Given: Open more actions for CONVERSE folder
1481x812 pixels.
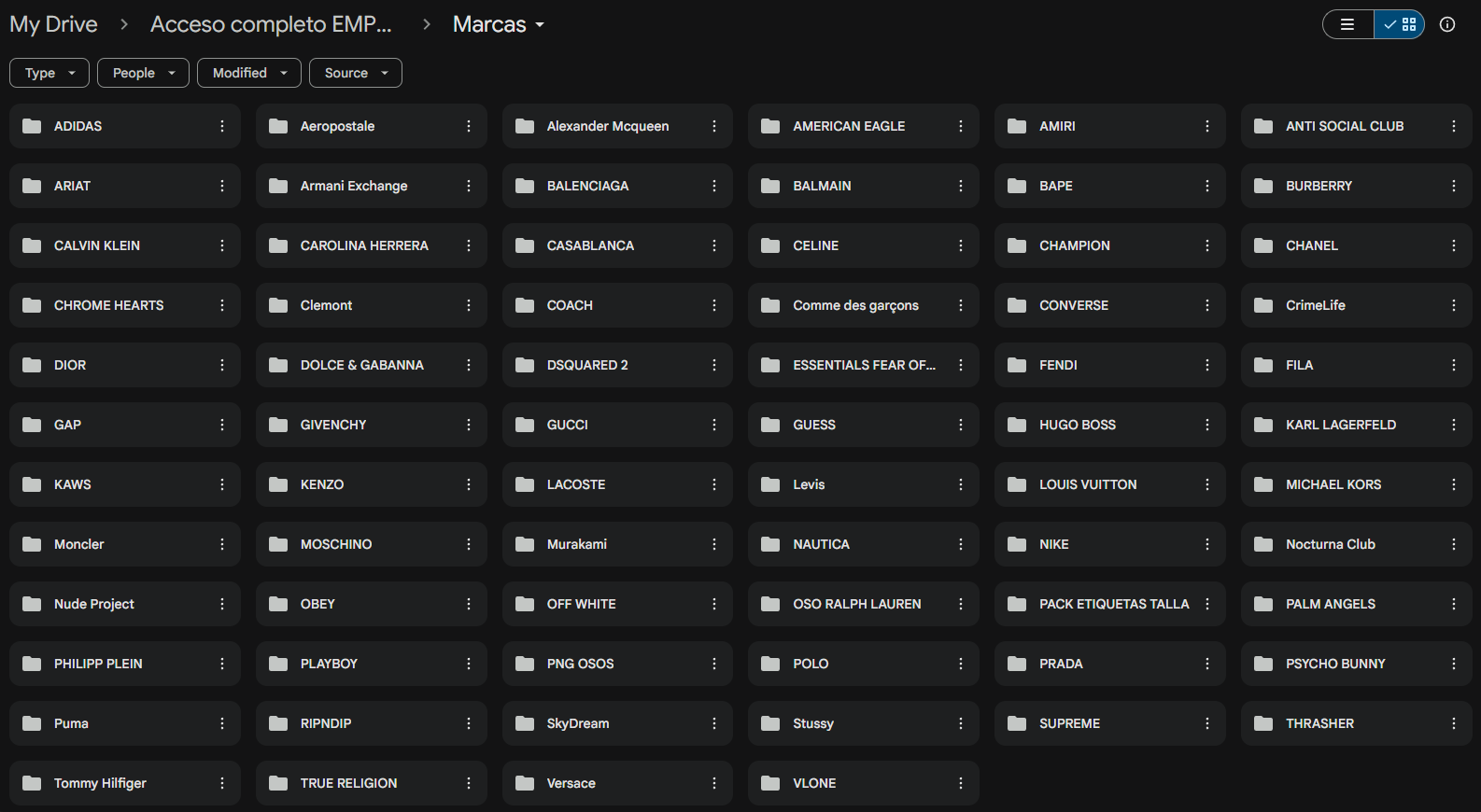Looking at the screenshot, I should point(1207,305).
